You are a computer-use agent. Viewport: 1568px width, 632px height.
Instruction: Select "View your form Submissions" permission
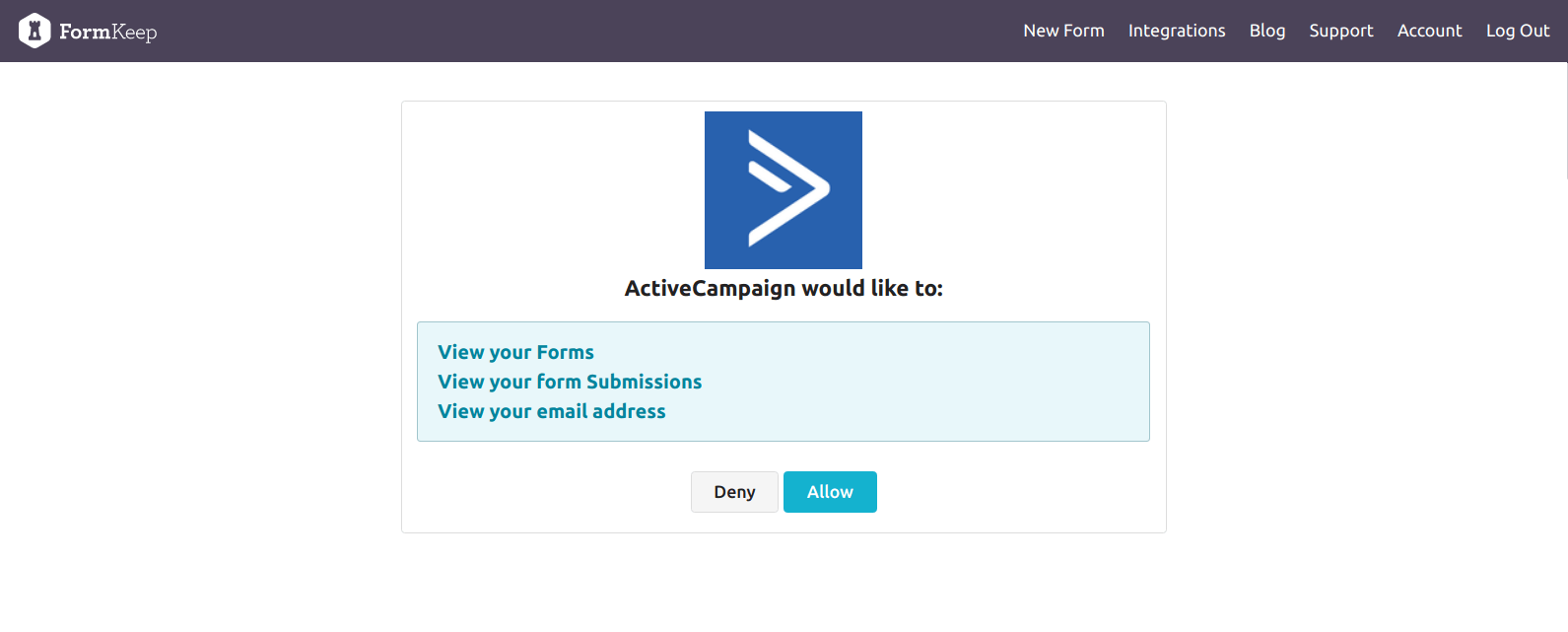[570, 382]
